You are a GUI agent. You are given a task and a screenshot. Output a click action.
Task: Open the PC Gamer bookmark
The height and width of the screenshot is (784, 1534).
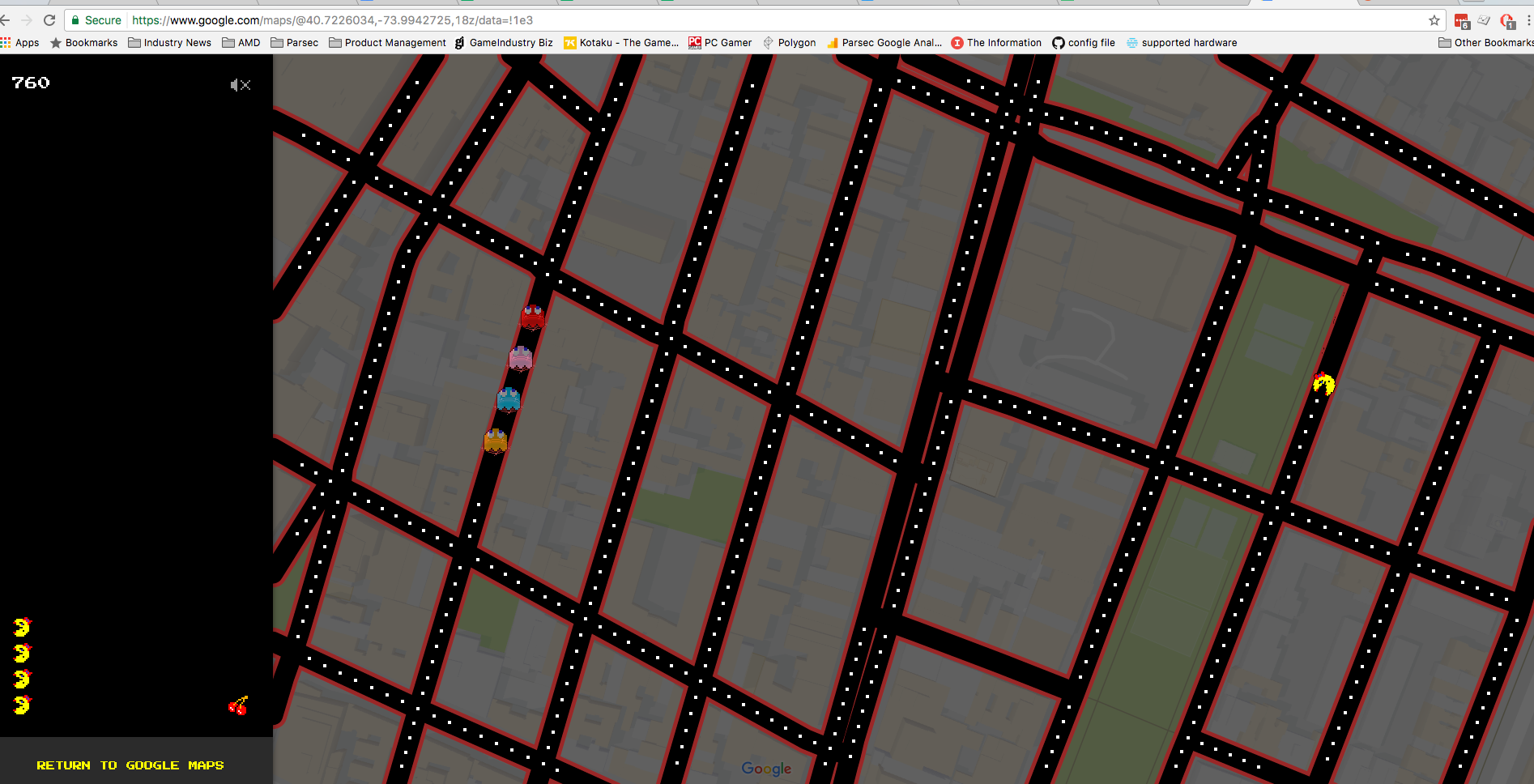(720, 43)
